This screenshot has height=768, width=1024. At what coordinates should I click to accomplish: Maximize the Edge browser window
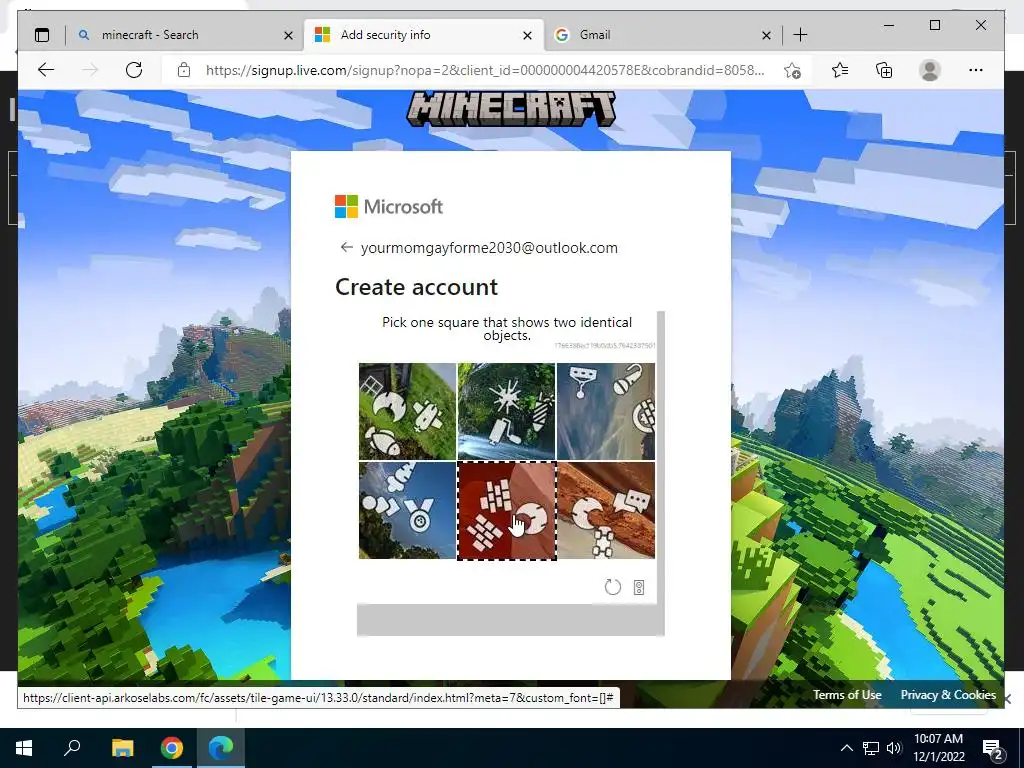pyautogui.click(x=935, y=25)
